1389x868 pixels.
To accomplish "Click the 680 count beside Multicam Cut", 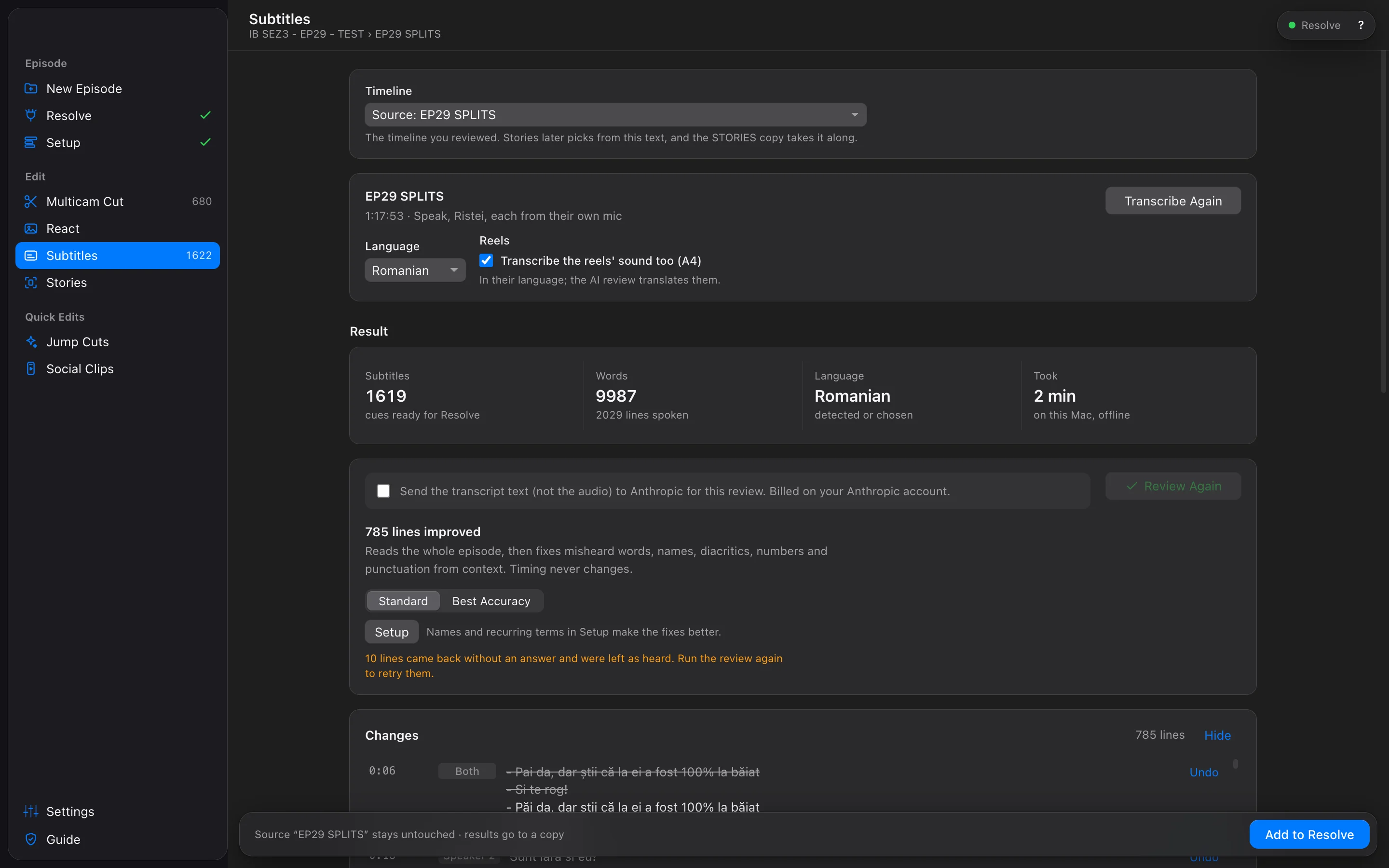I will click(202, 202).
